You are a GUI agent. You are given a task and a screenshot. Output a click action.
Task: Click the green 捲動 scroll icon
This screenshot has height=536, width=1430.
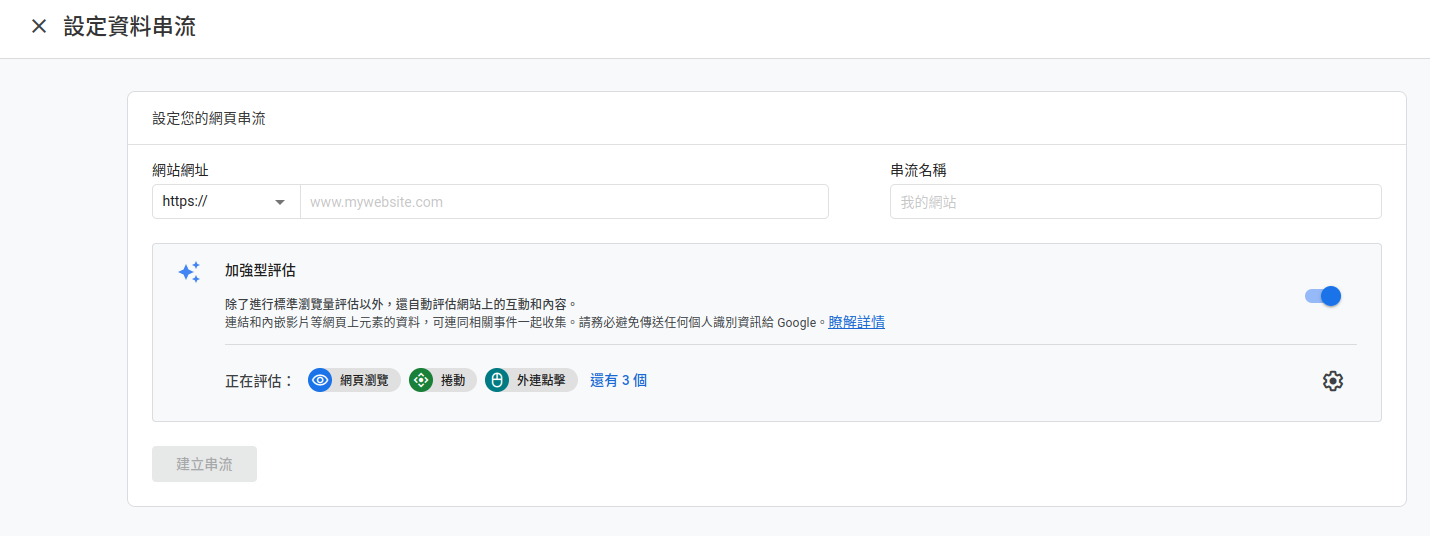pyautogui.click(x=421, y=380)
